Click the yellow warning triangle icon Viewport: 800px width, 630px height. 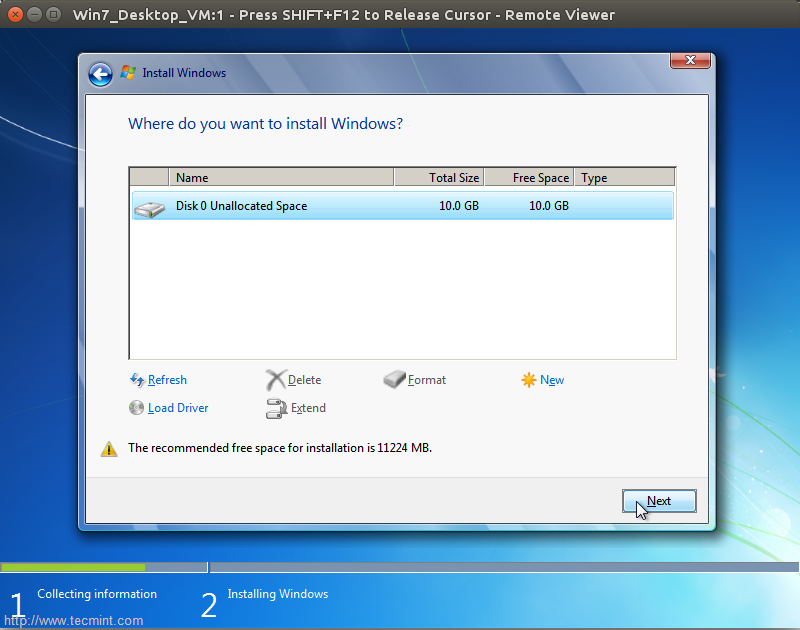click(109, 449)
